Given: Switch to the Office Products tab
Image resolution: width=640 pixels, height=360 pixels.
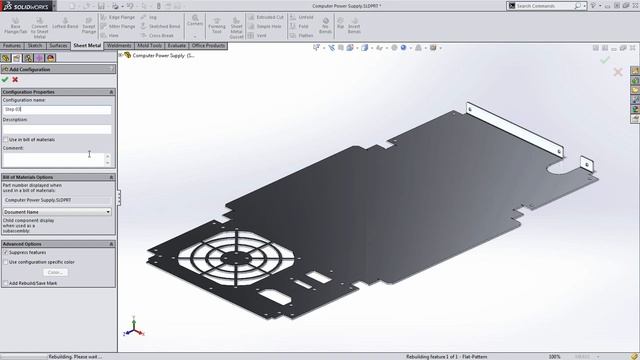Looking at the screenshot, I should [x=208, y=46].
